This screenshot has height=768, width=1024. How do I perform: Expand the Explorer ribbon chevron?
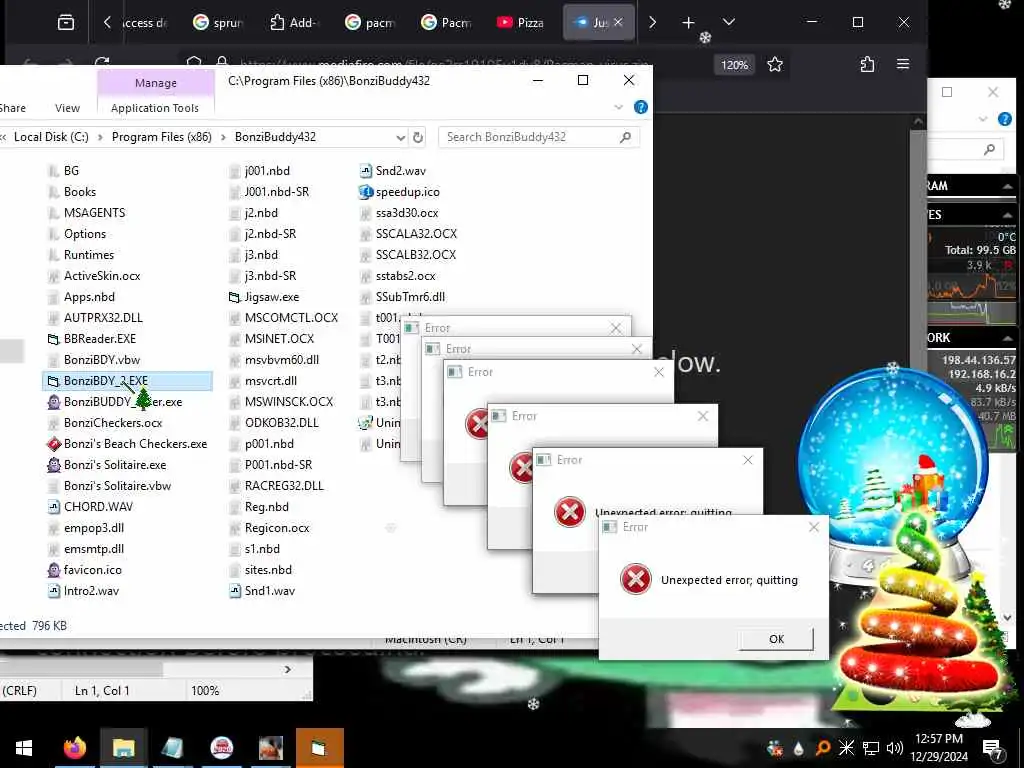click(618, 107)
